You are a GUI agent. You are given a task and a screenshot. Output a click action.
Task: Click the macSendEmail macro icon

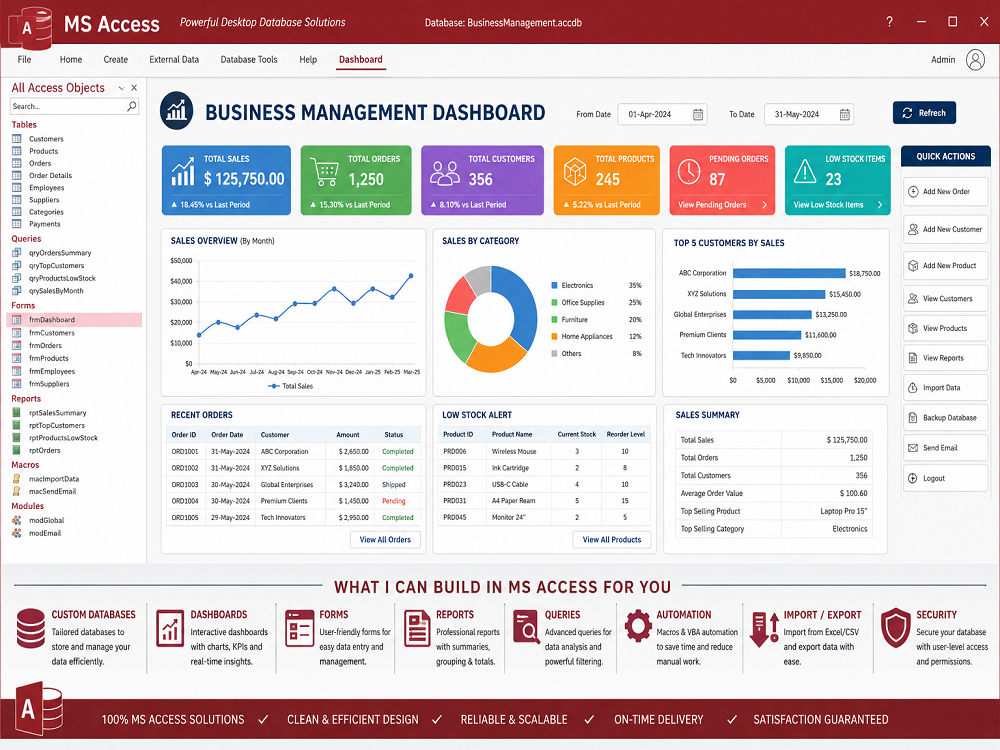(x=17, y=491)
